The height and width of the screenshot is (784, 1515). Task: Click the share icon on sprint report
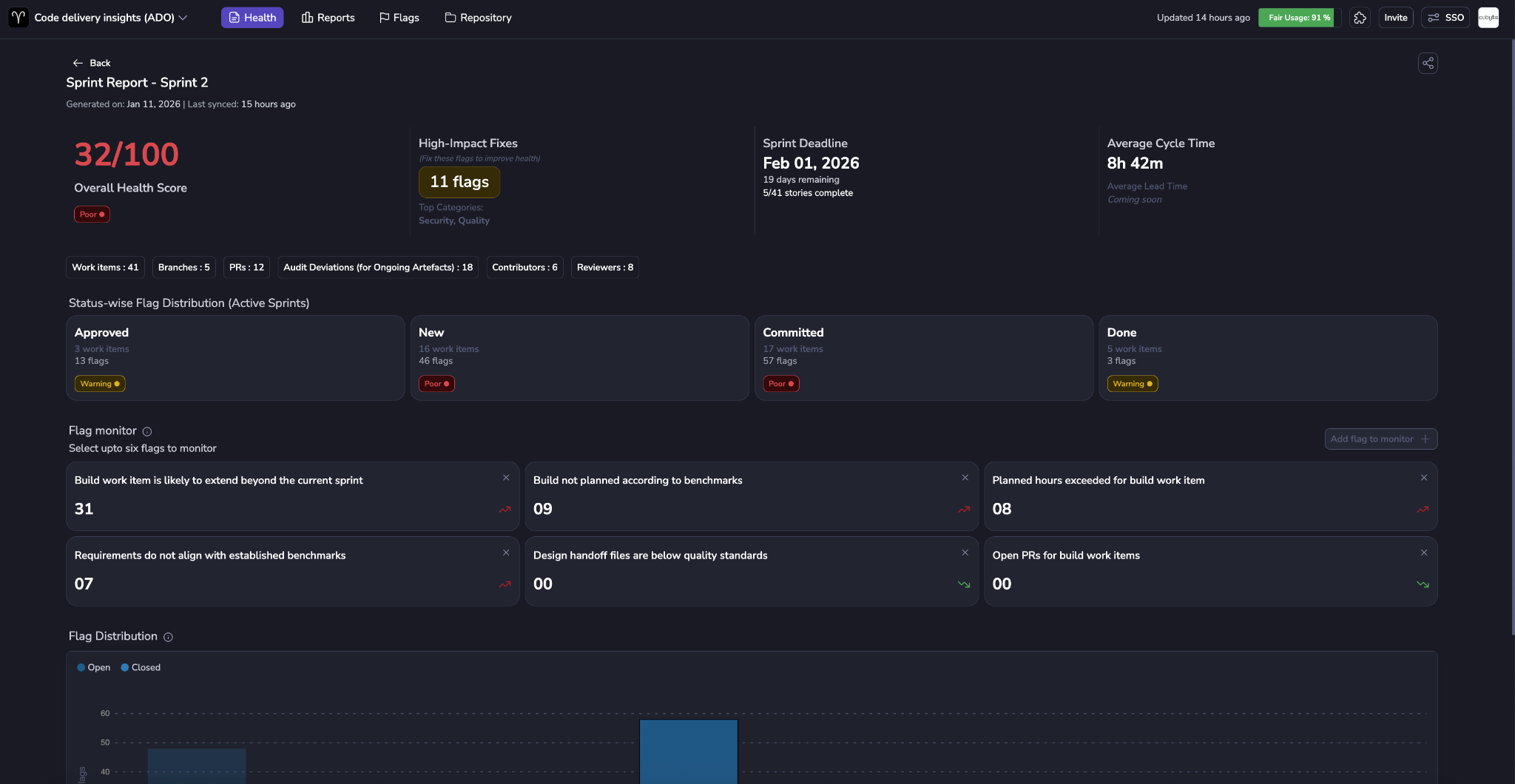click(1428, 63)
